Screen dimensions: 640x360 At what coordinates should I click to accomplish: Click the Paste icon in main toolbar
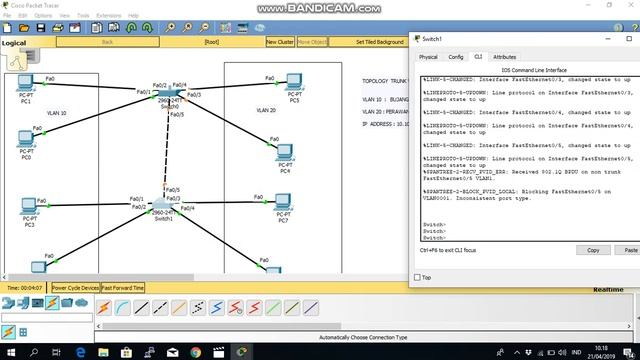click(114, 28)
